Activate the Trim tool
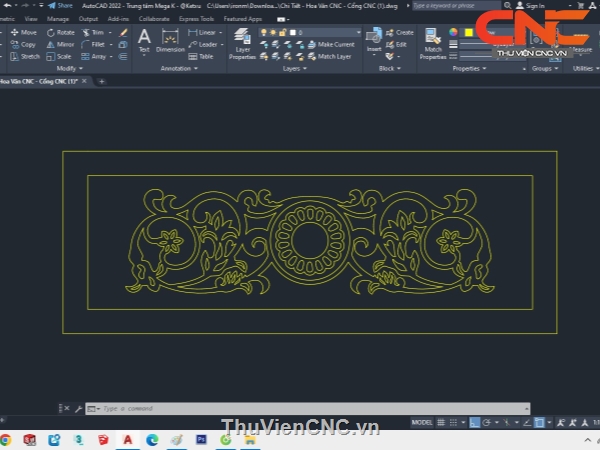 click(x=93, y=32)
